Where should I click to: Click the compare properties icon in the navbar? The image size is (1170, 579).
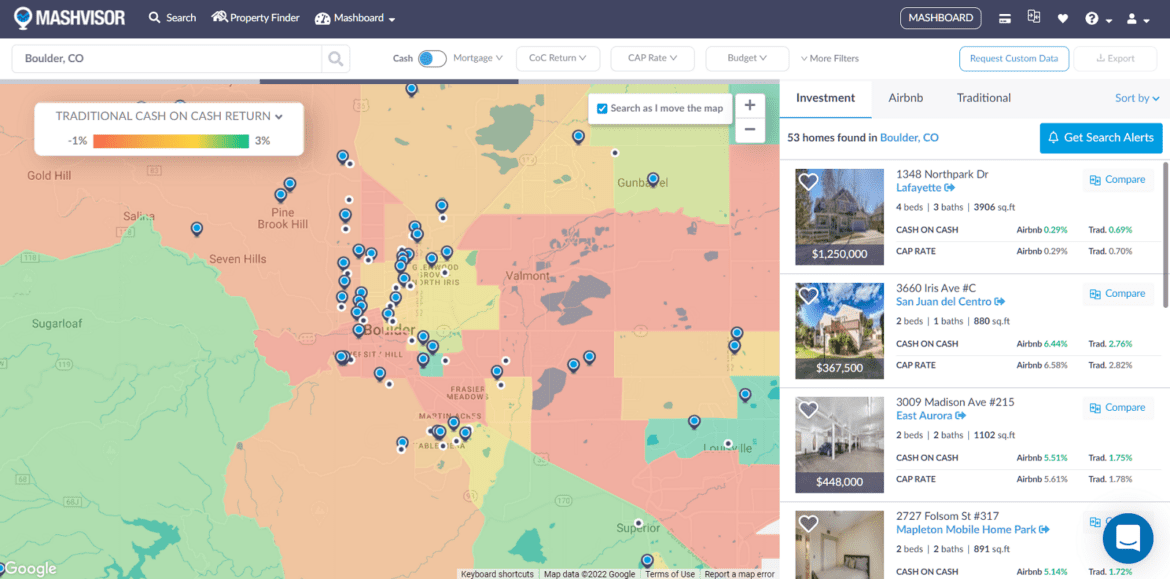coord(1034,17)
